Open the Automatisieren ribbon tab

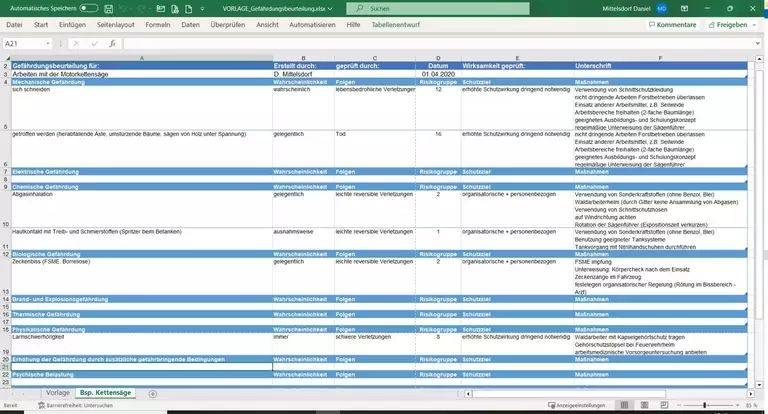point(312,24)
